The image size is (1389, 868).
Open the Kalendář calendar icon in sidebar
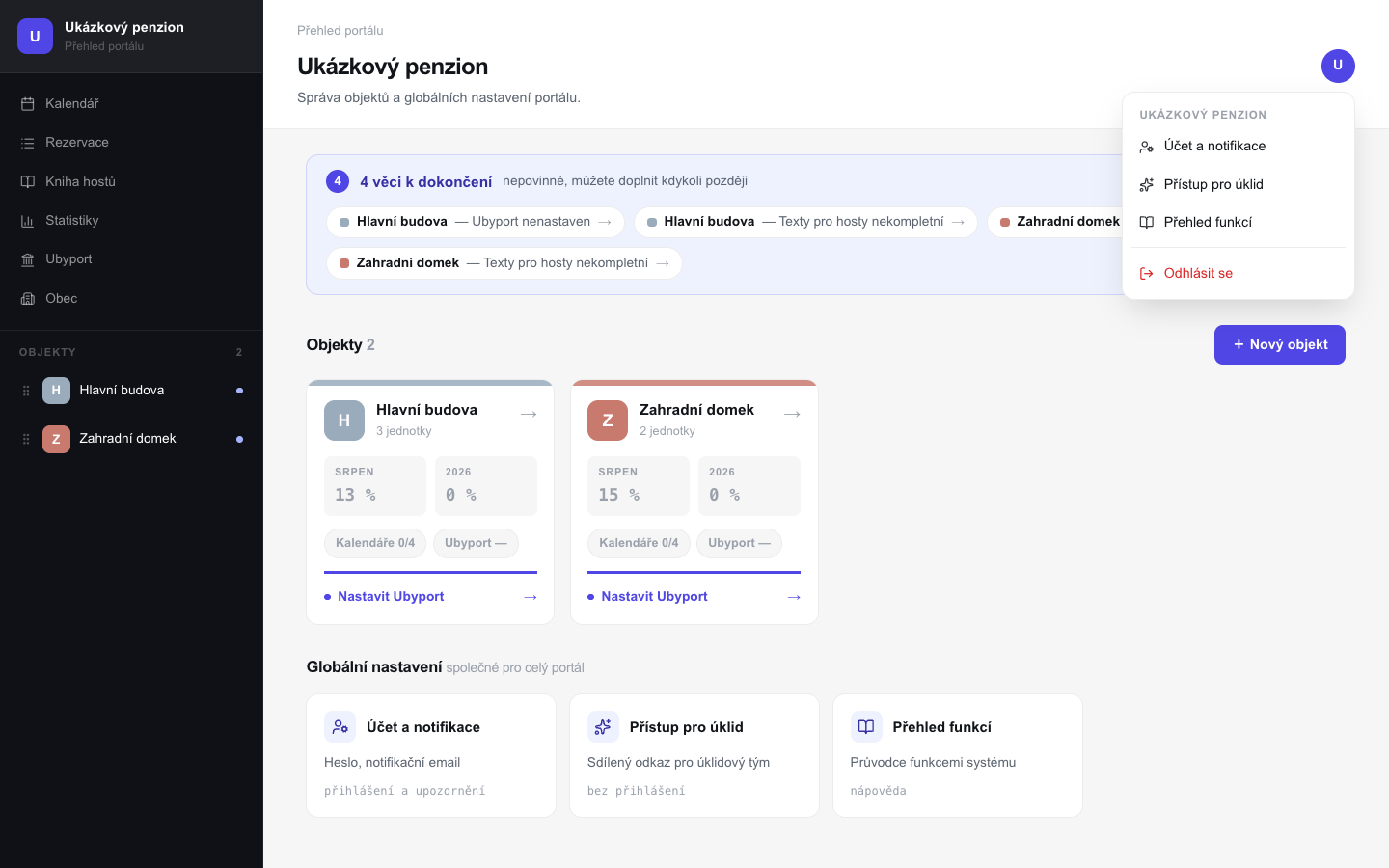click(28, 104)
